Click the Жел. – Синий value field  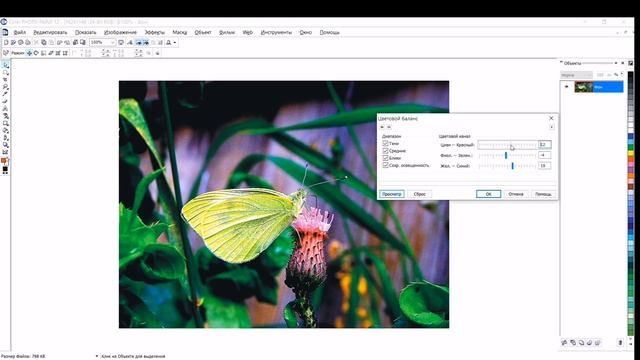pyautogui.click(x=544, y=166)
